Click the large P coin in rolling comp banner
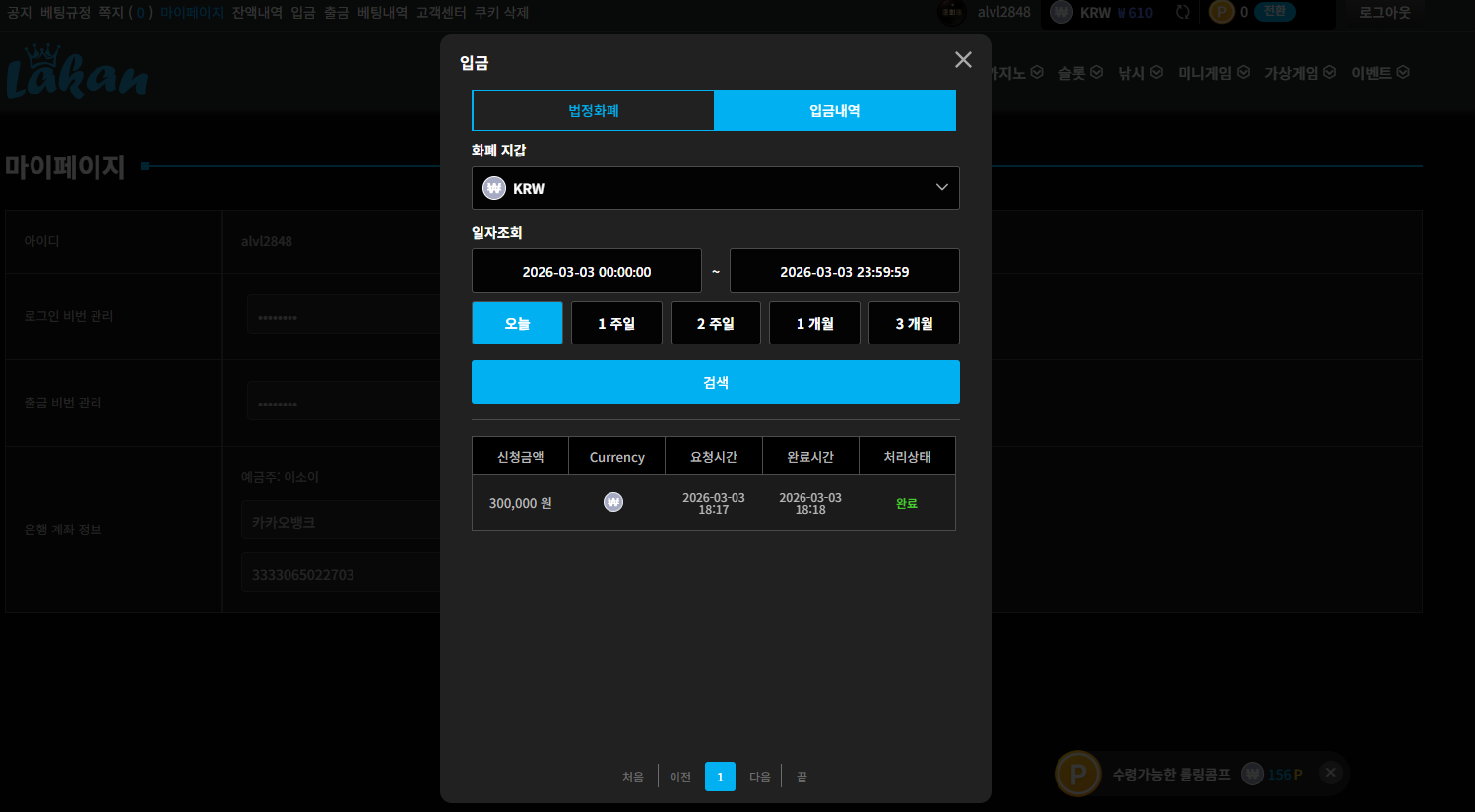 pos(1078,774)
